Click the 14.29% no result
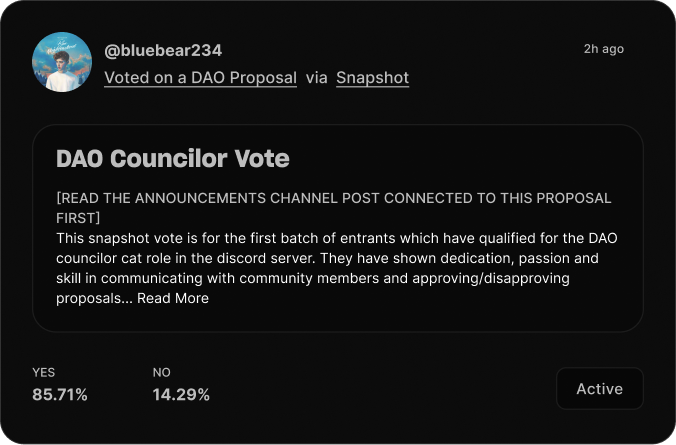 coord(181,395)
